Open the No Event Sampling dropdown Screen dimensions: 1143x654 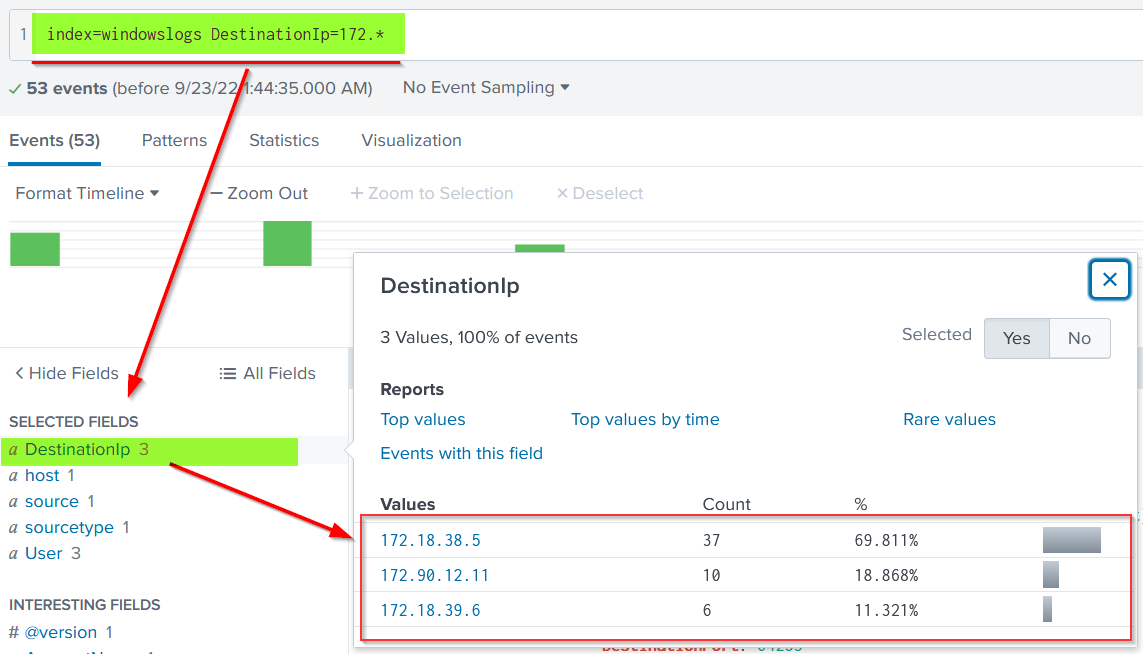click(486, 88)
